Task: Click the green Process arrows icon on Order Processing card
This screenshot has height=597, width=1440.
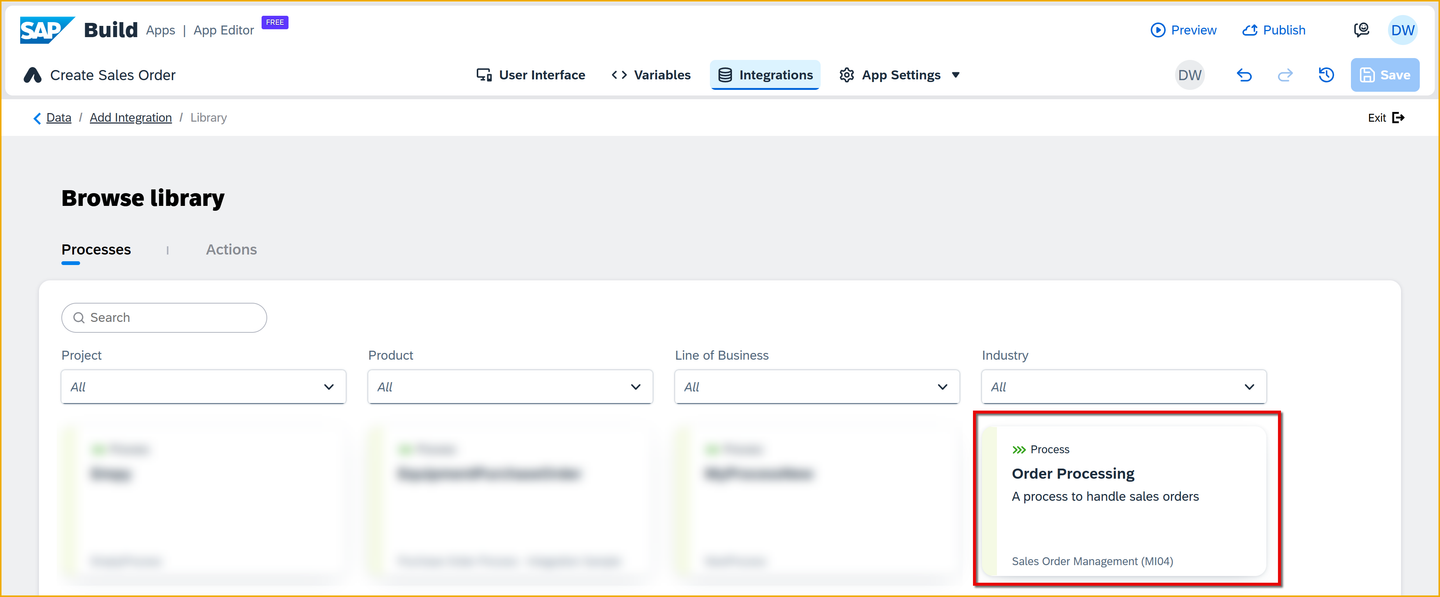Action: click(1019, 450)
